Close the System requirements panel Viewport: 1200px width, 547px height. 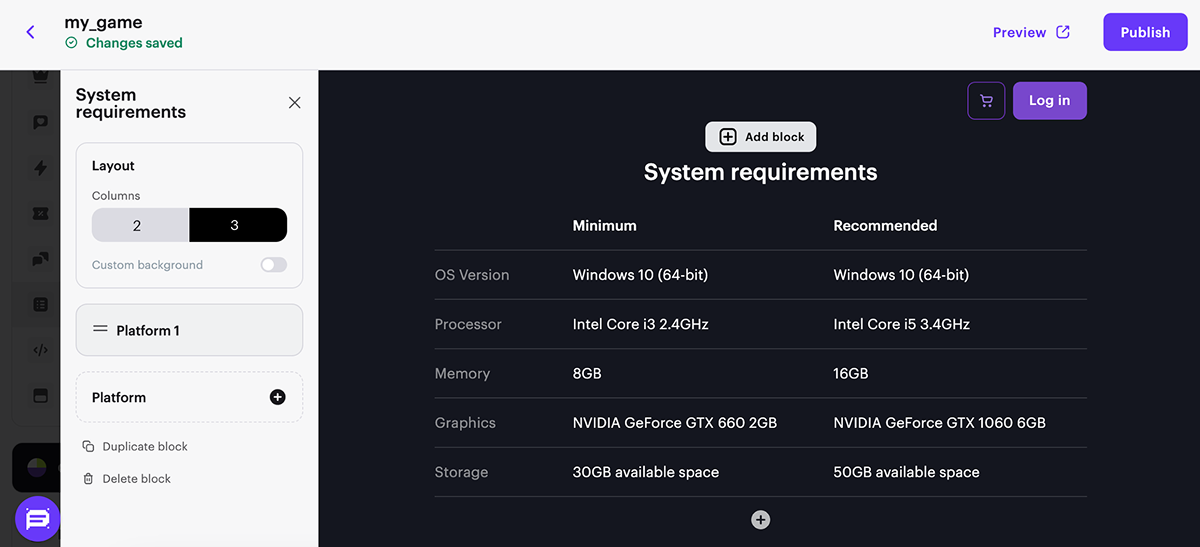pyautogui.click(x=294, y=103)
